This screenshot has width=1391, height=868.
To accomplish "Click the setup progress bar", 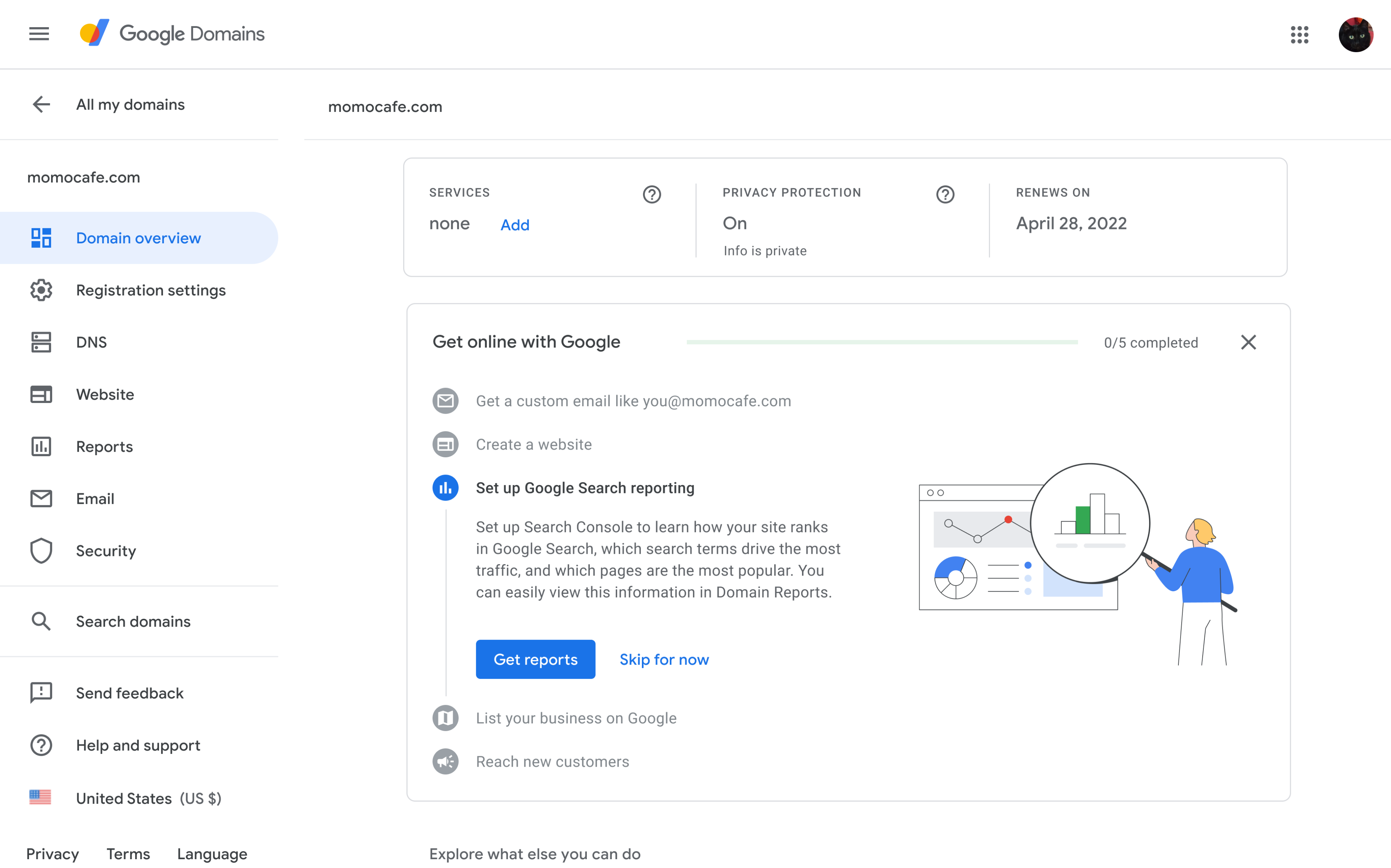I will 882,342.
